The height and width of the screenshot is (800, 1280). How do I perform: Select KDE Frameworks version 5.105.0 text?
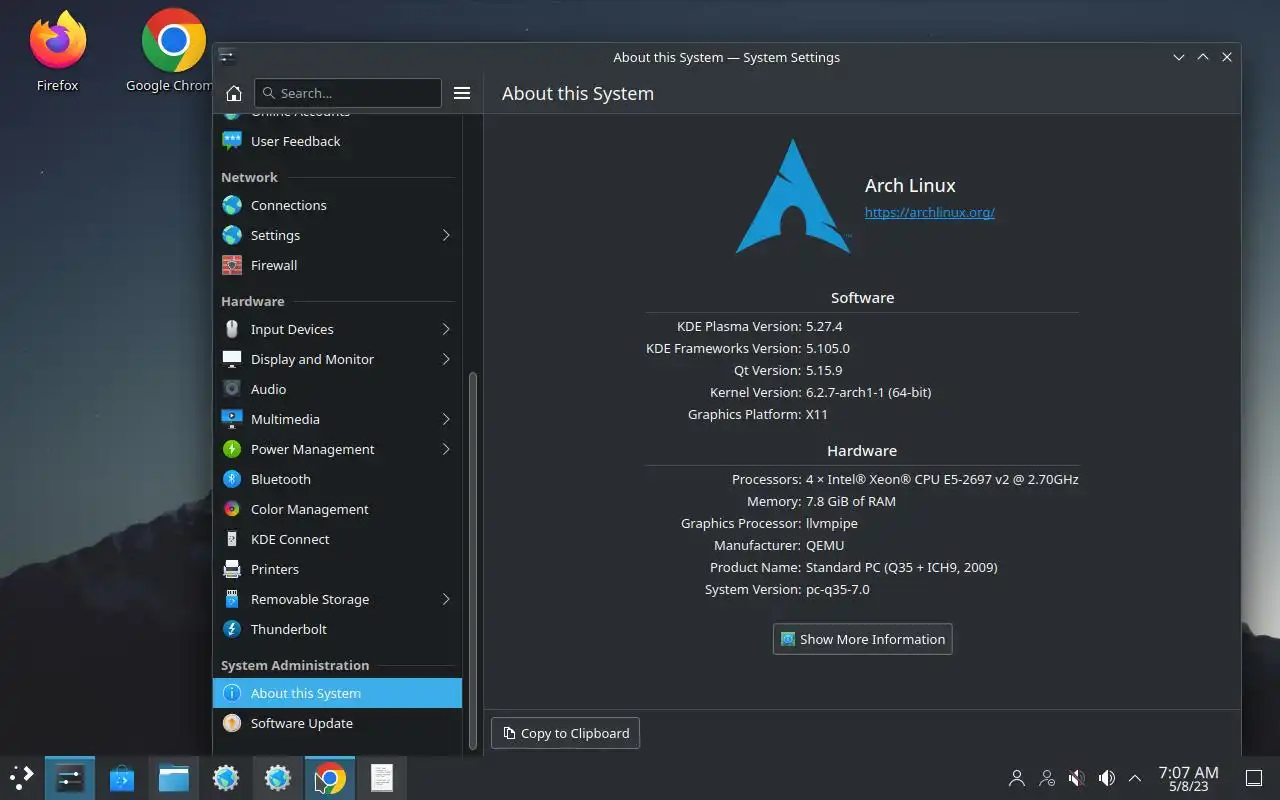point(828,348)
